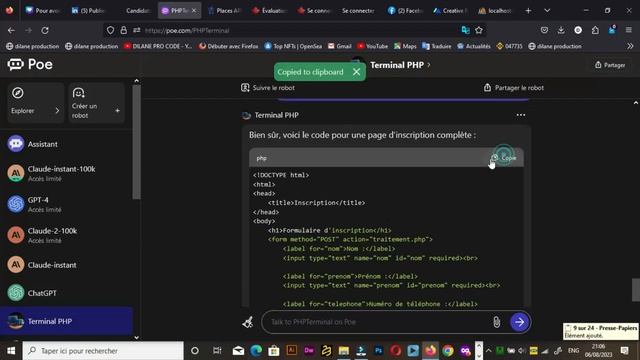Select Terminal PHP in the sidebar
This screenshot has width=640, height=360.
(x=66, y=321)
